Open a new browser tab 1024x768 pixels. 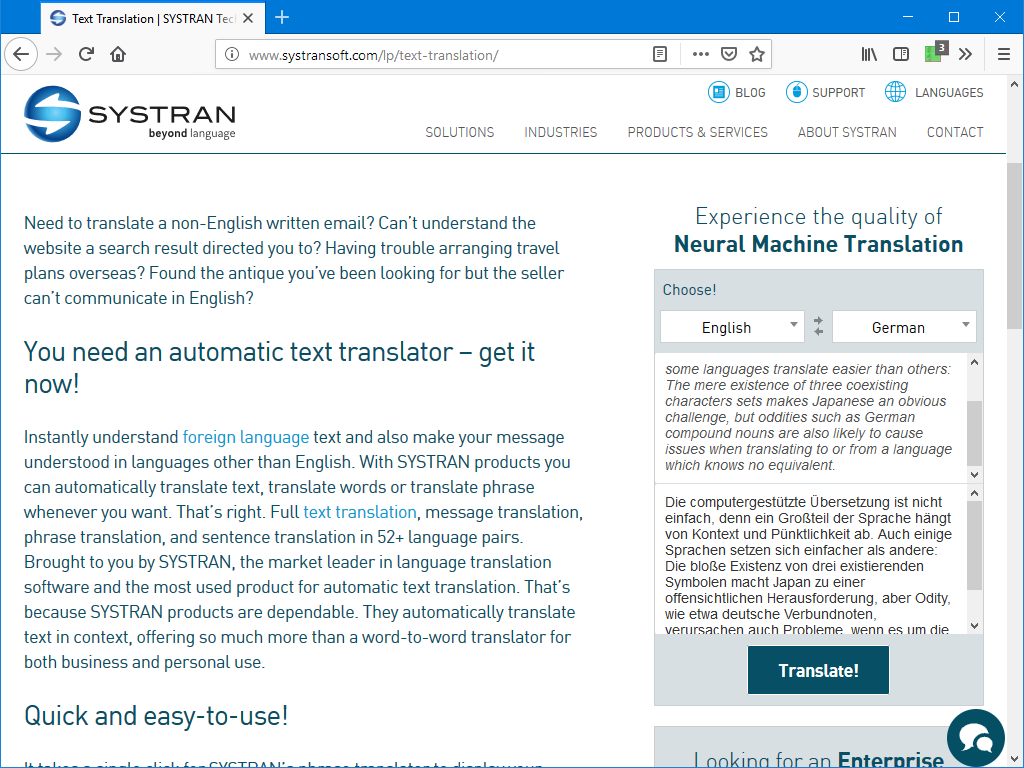282,18
